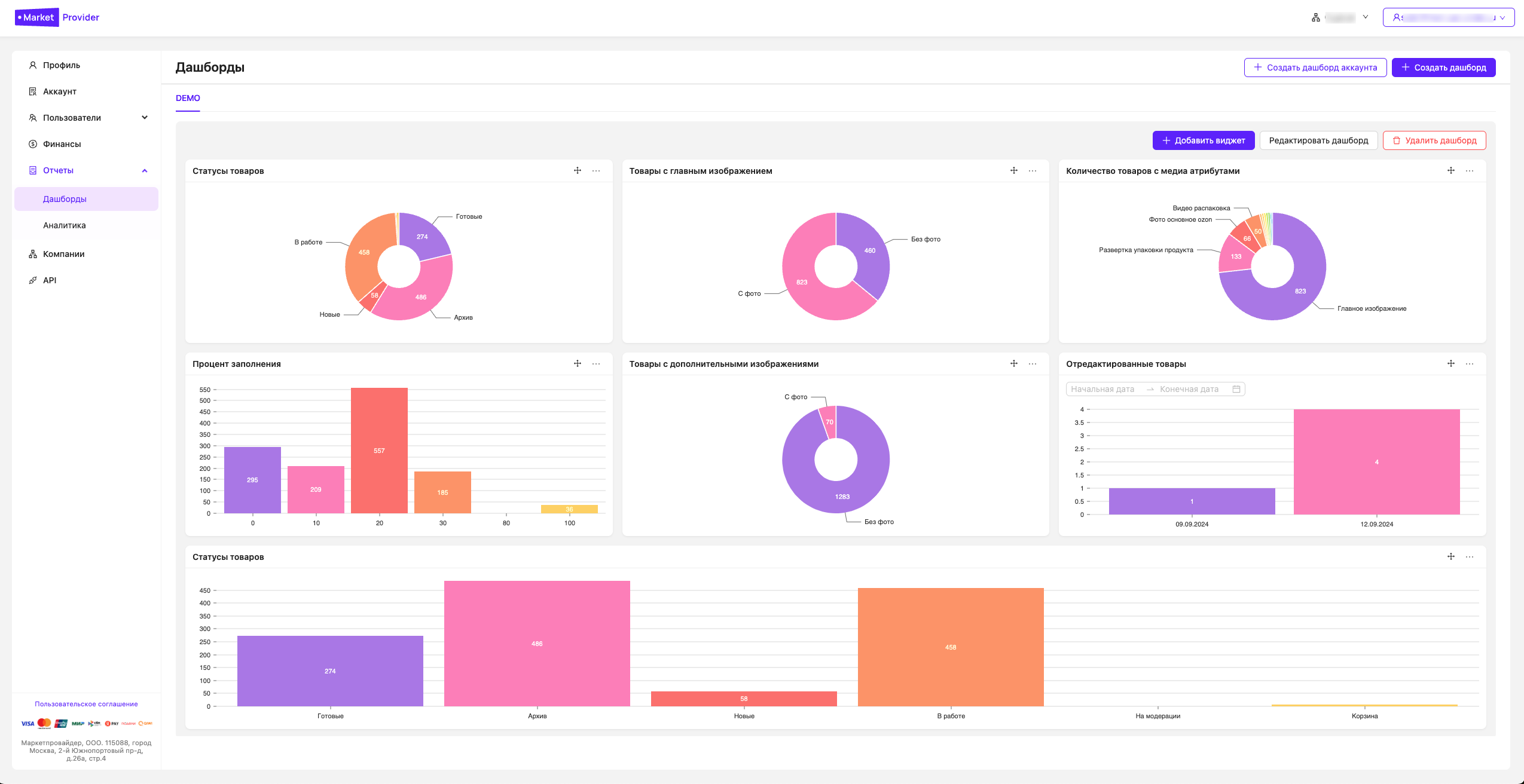The width and height of the screenshot is (1524, 784).
Task: Click the Market Provider logo
Action: 57,17
